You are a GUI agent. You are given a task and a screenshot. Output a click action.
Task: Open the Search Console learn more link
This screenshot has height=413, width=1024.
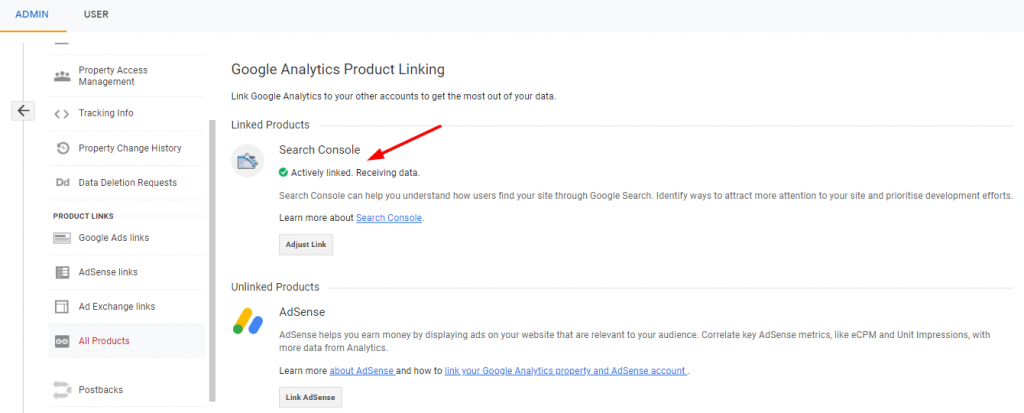point(389,218)
